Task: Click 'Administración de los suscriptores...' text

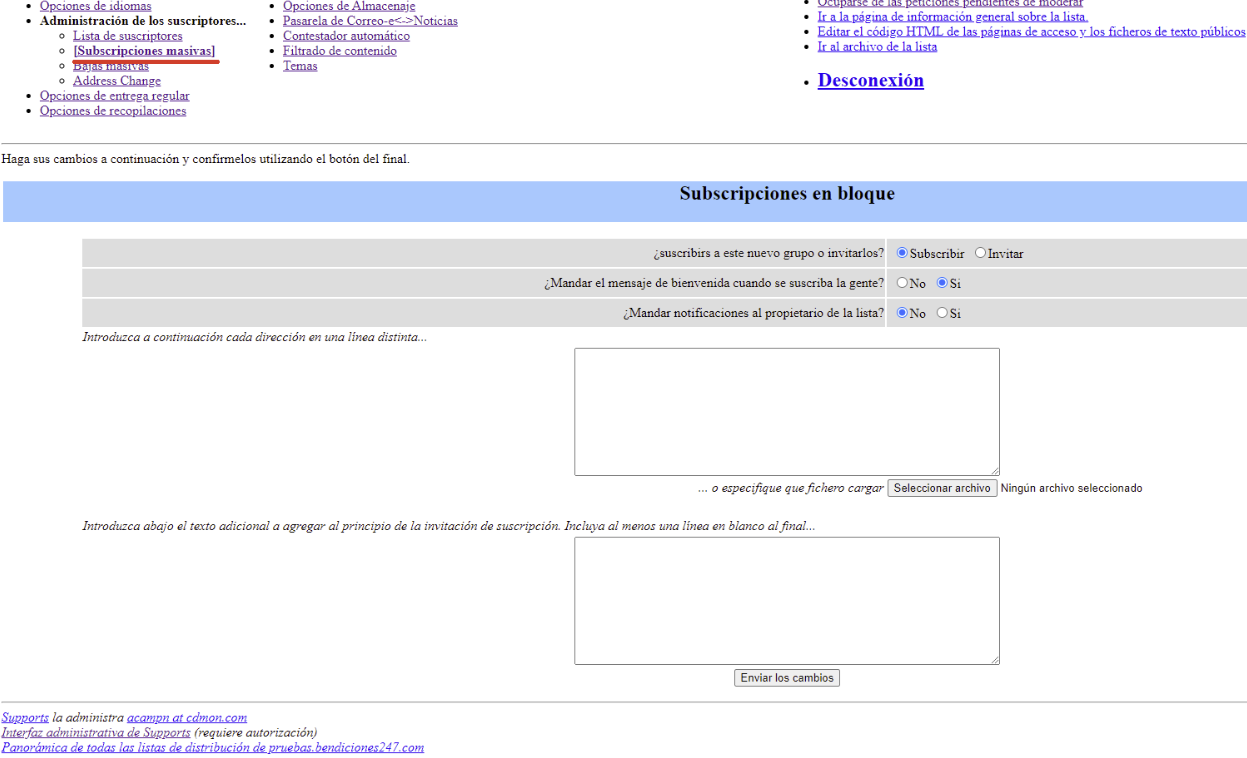Action: tap(143, 21)
